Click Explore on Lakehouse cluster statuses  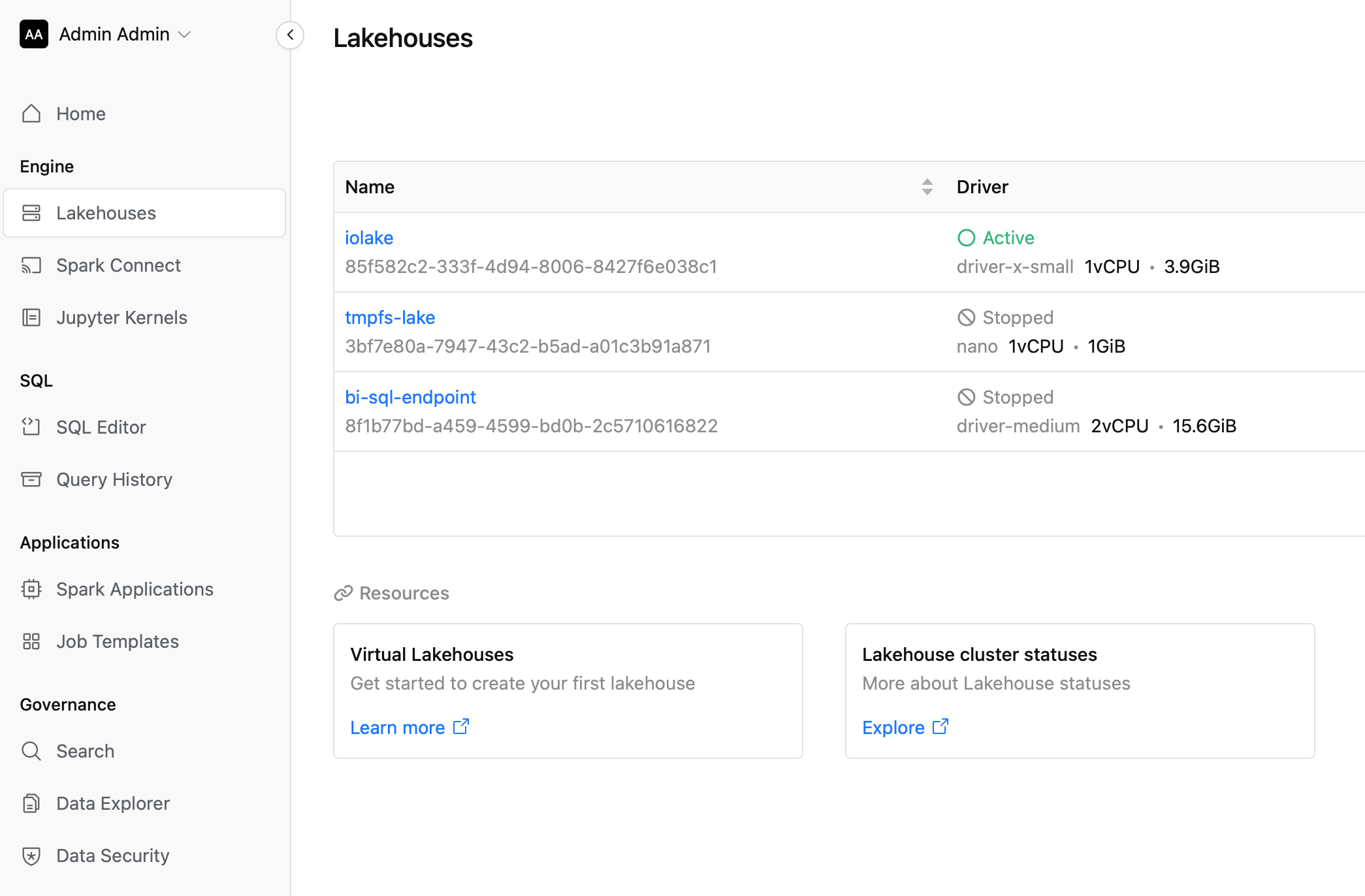pyautogui.click(x=905, y=728)
